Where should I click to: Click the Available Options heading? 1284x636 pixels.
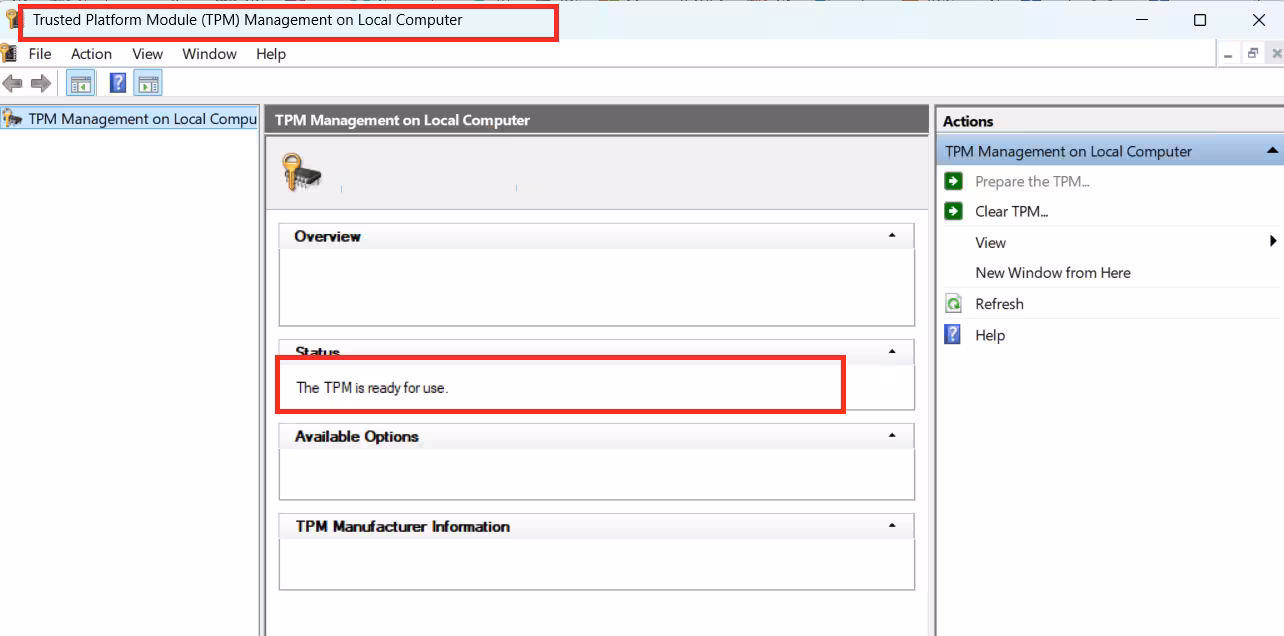pos(356,436)
